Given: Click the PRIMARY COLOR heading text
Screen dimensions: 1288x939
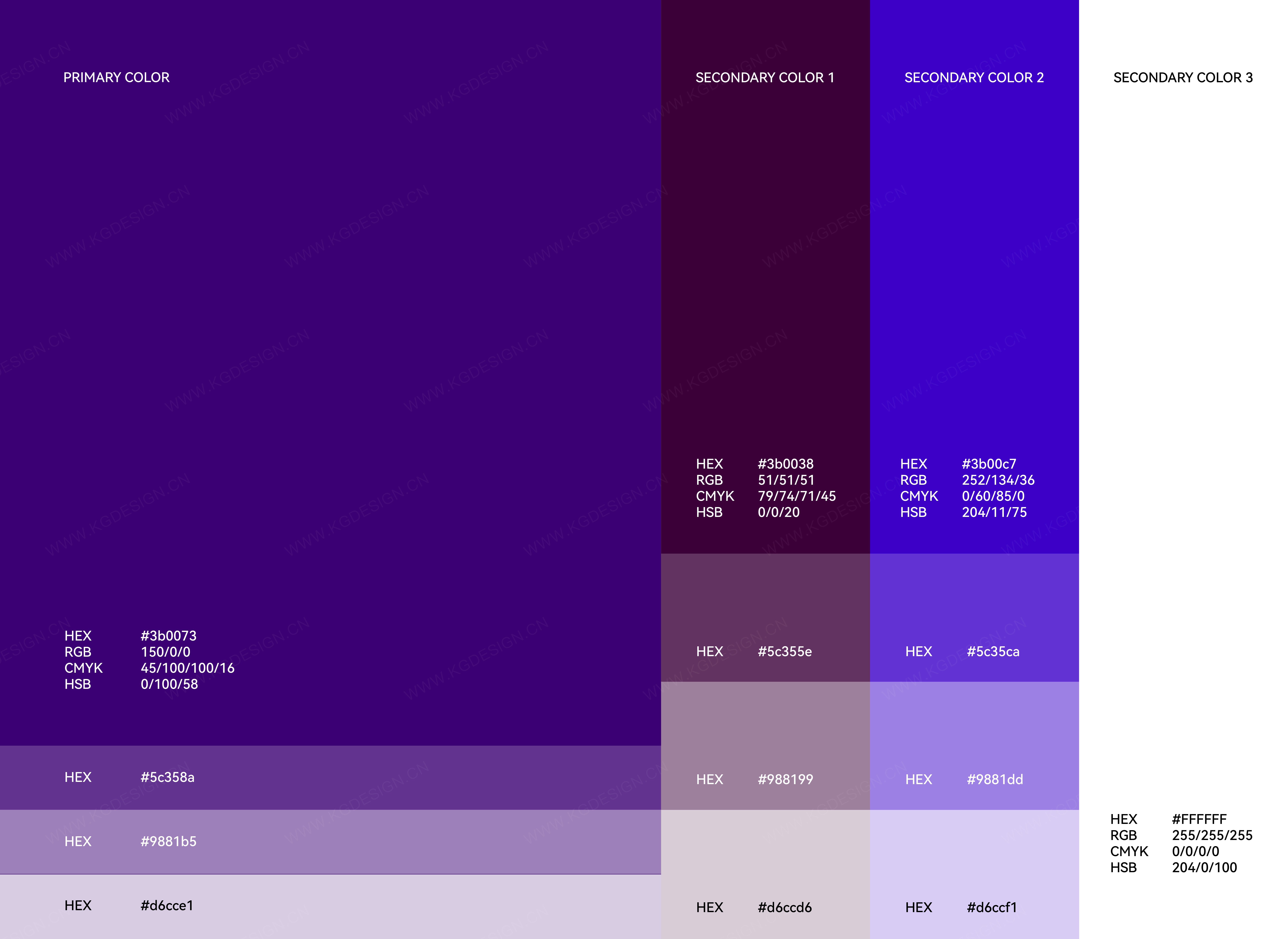Looking at the screenshot, I should 116,77.
